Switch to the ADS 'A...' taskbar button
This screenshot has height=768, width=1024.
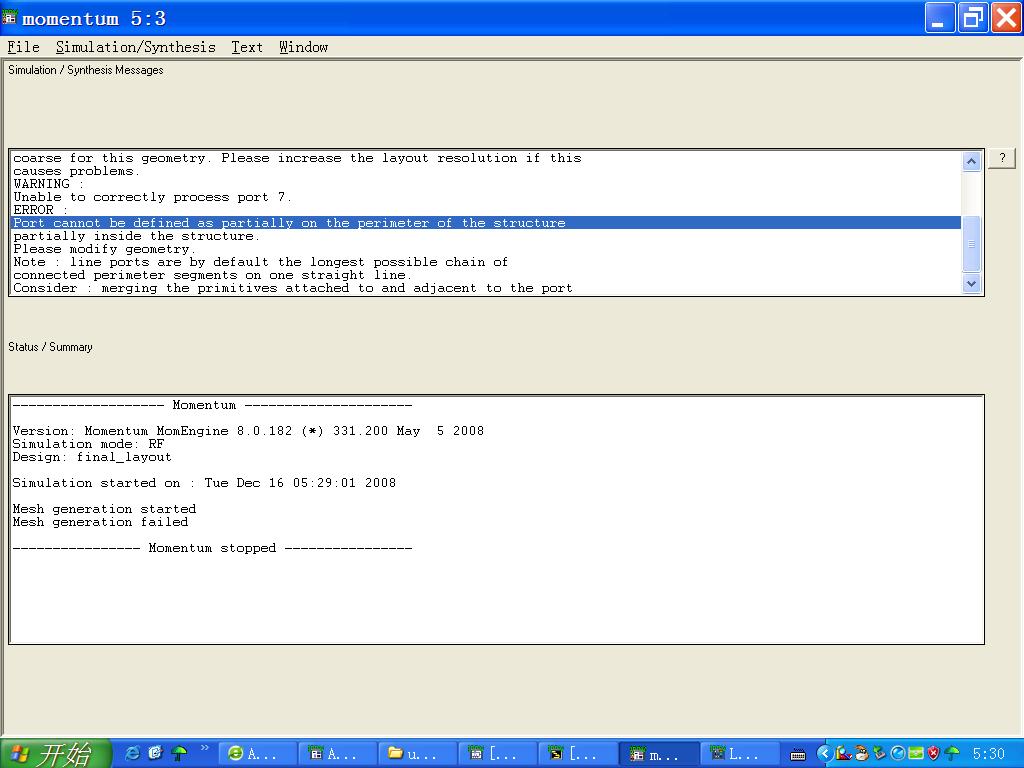[x=338, y=754]
